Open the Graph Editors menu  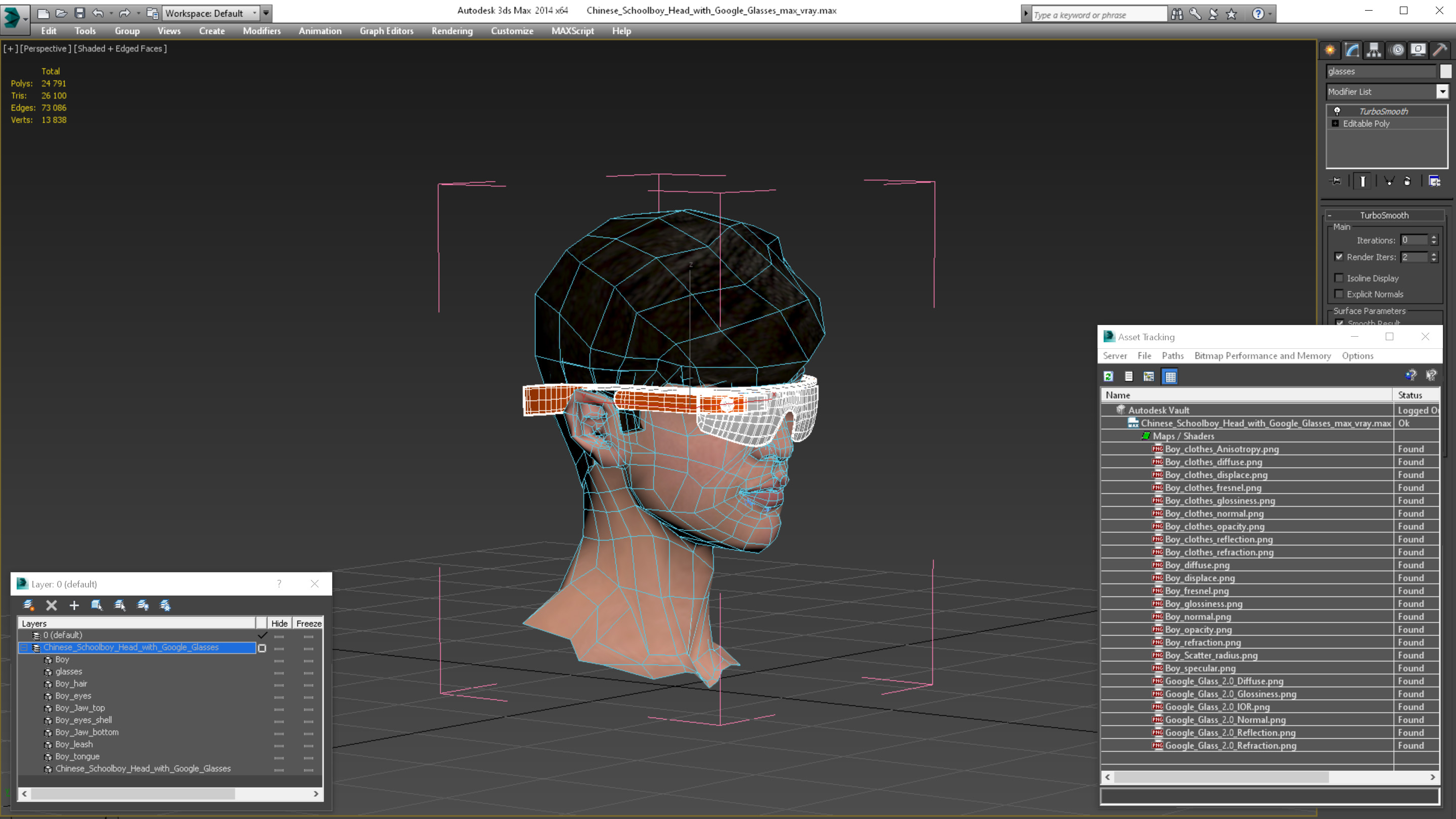coord(387,31)
